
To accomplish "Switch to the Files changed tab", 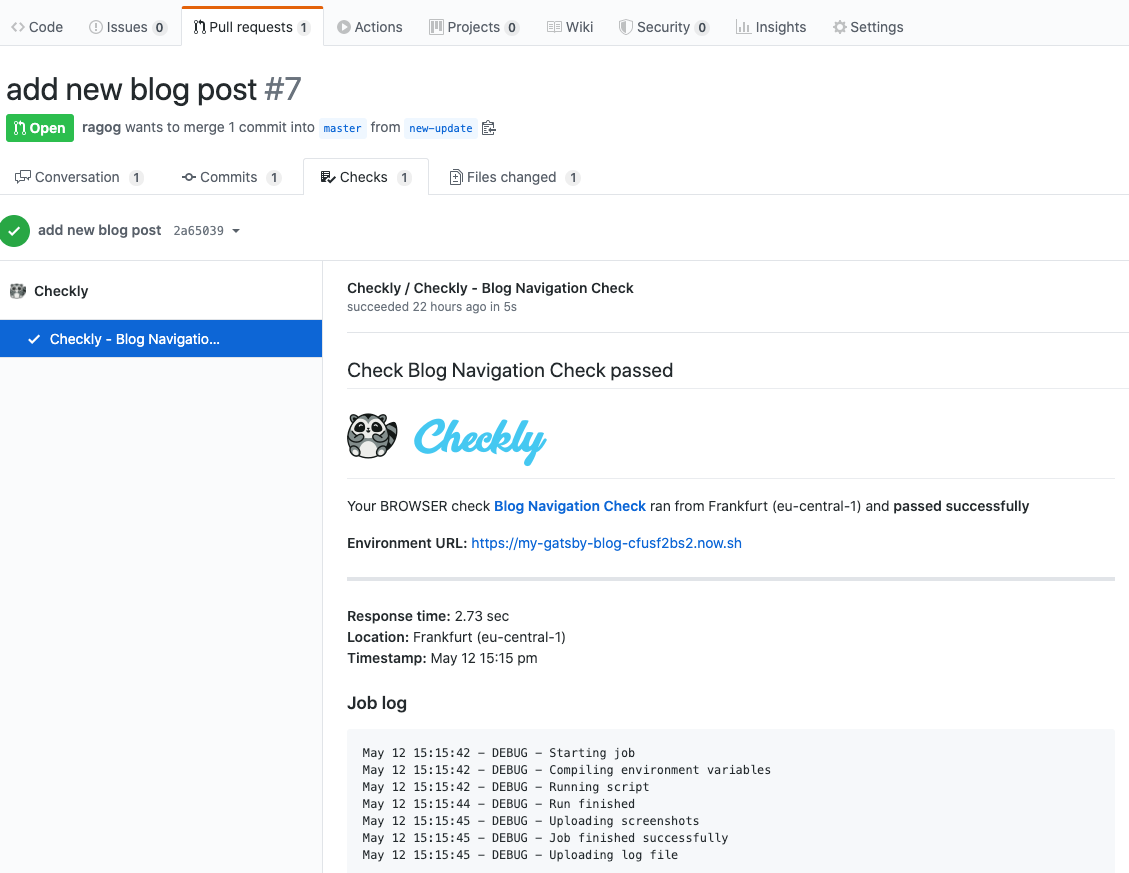I will (x=513, y=177).
